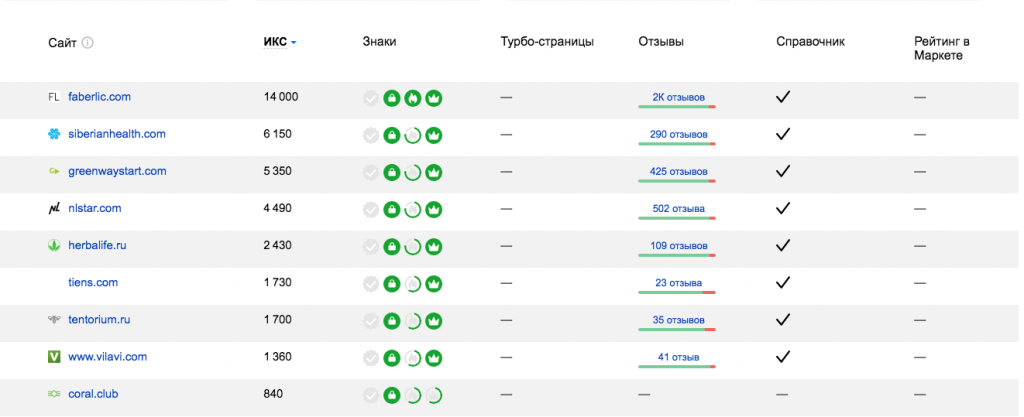The width and height of the screenshot is (1024, 417).
Task: Click the flame badge for faberlic.com
Action: tap(413, 99)
